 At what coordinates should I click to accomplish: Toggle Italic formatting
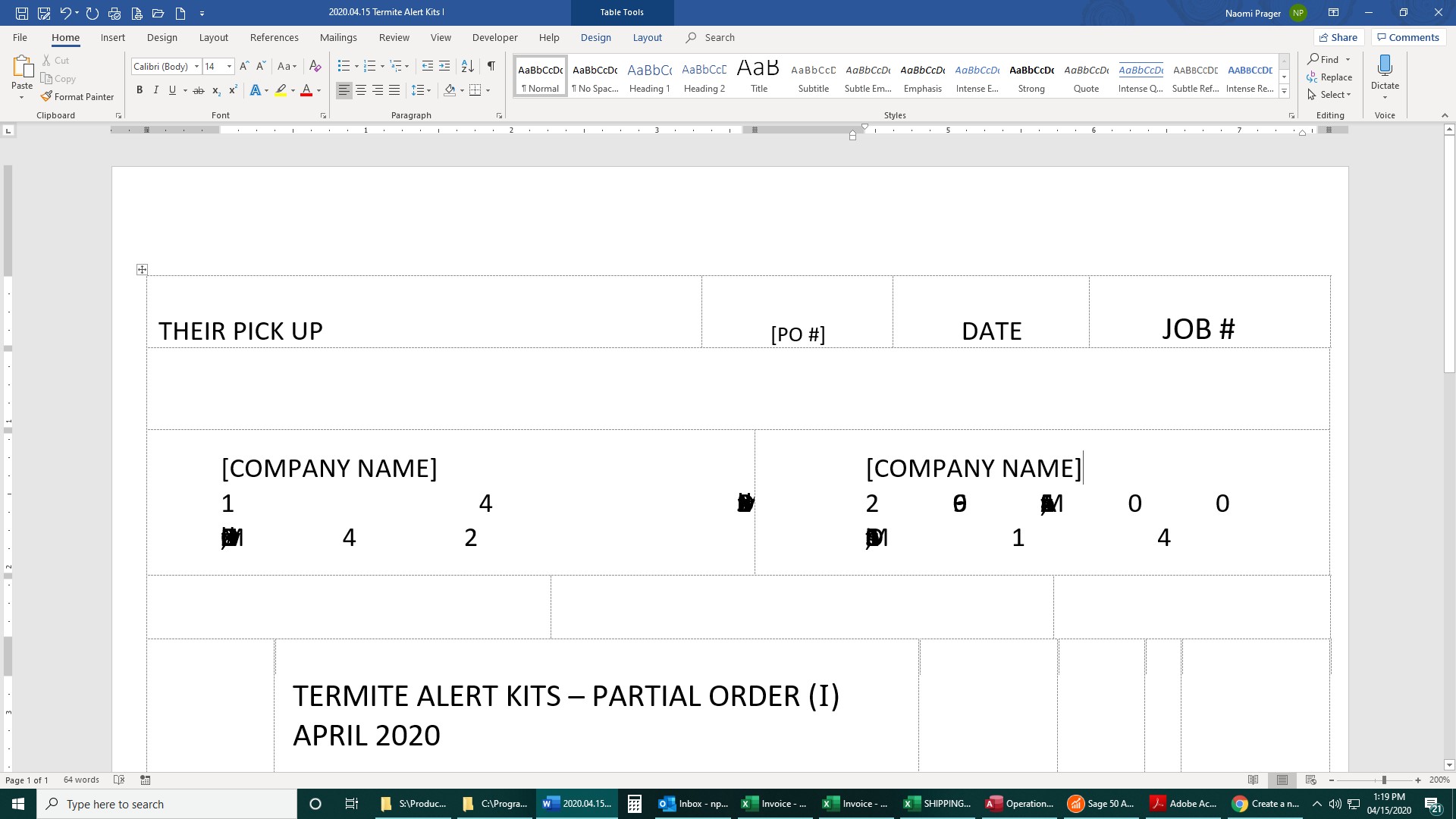pos(156,90)
